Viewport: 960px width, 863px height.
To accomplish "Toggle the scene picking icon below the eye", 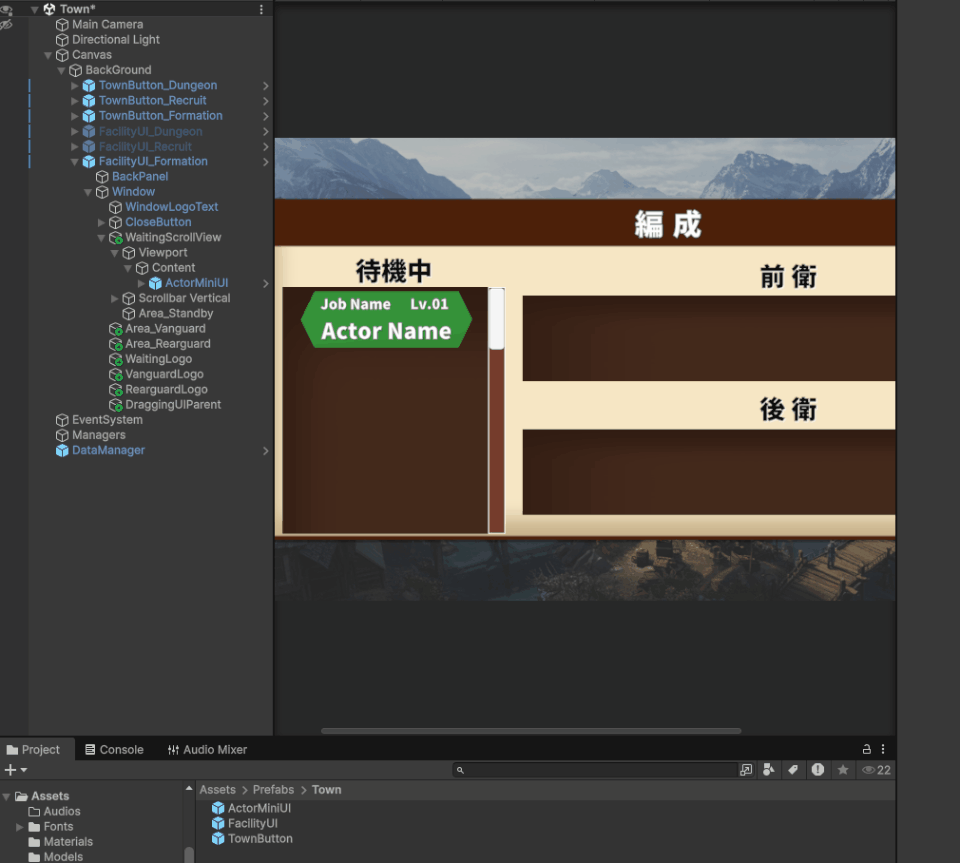I will [6, 25].
